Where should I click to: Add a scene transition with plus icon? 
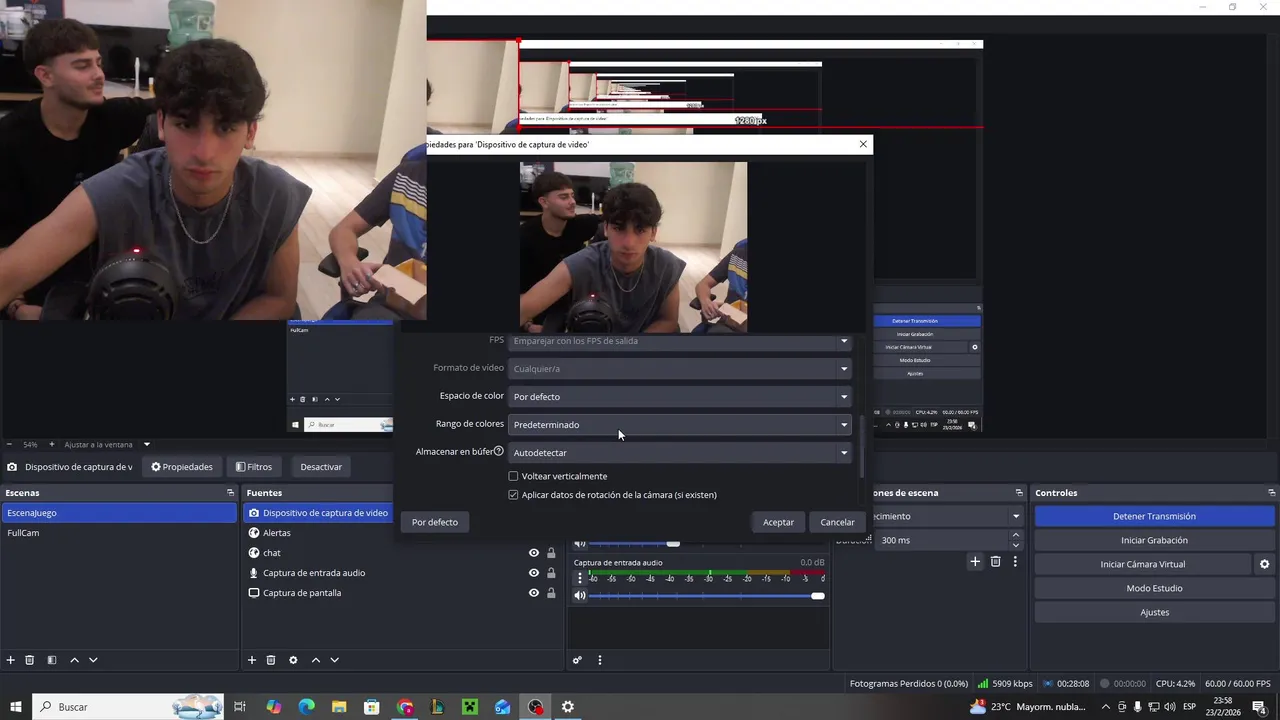[975, 562]
